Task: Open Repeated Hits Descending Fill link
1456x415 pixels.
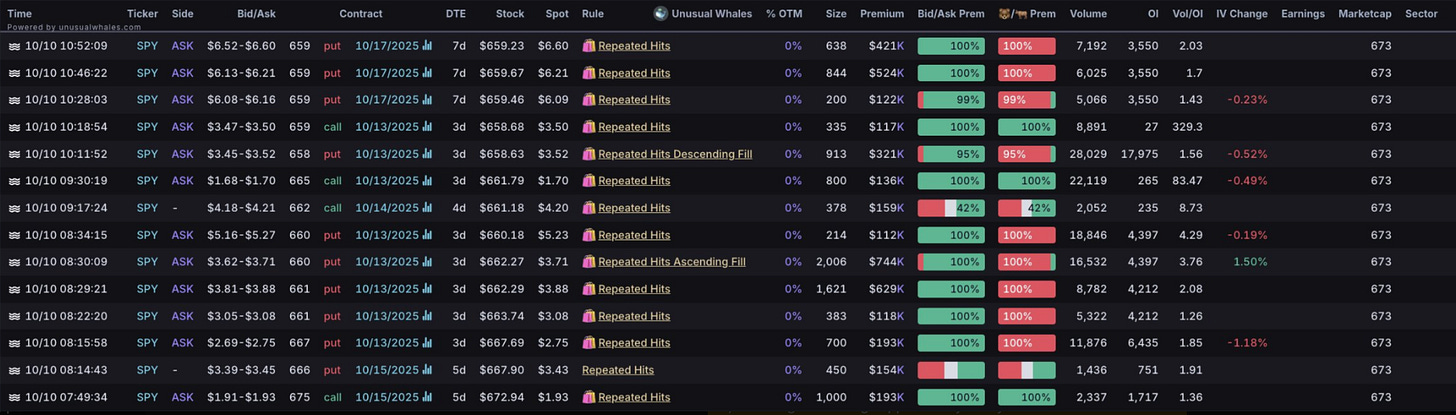Action: [675, 154]
